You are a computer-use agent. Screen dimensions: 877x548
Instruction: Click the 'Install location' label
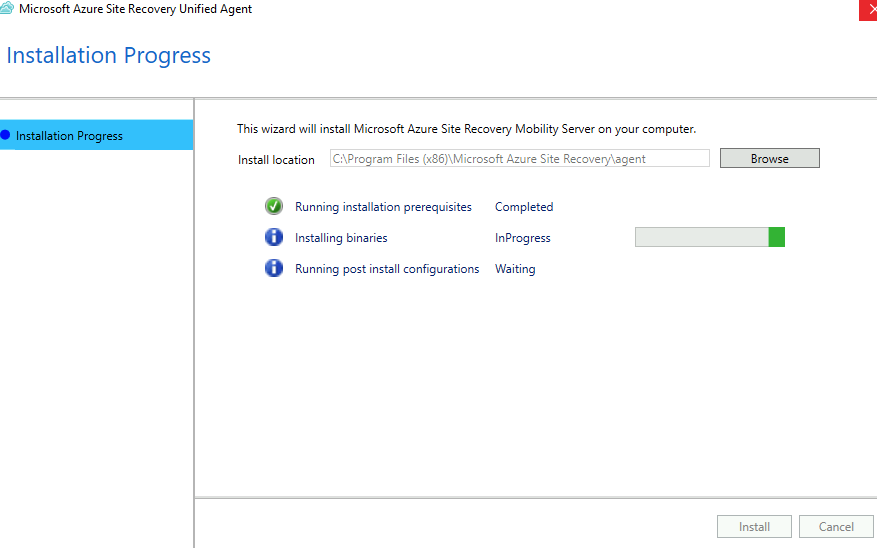pyautogui.click(x=276, y=160)
